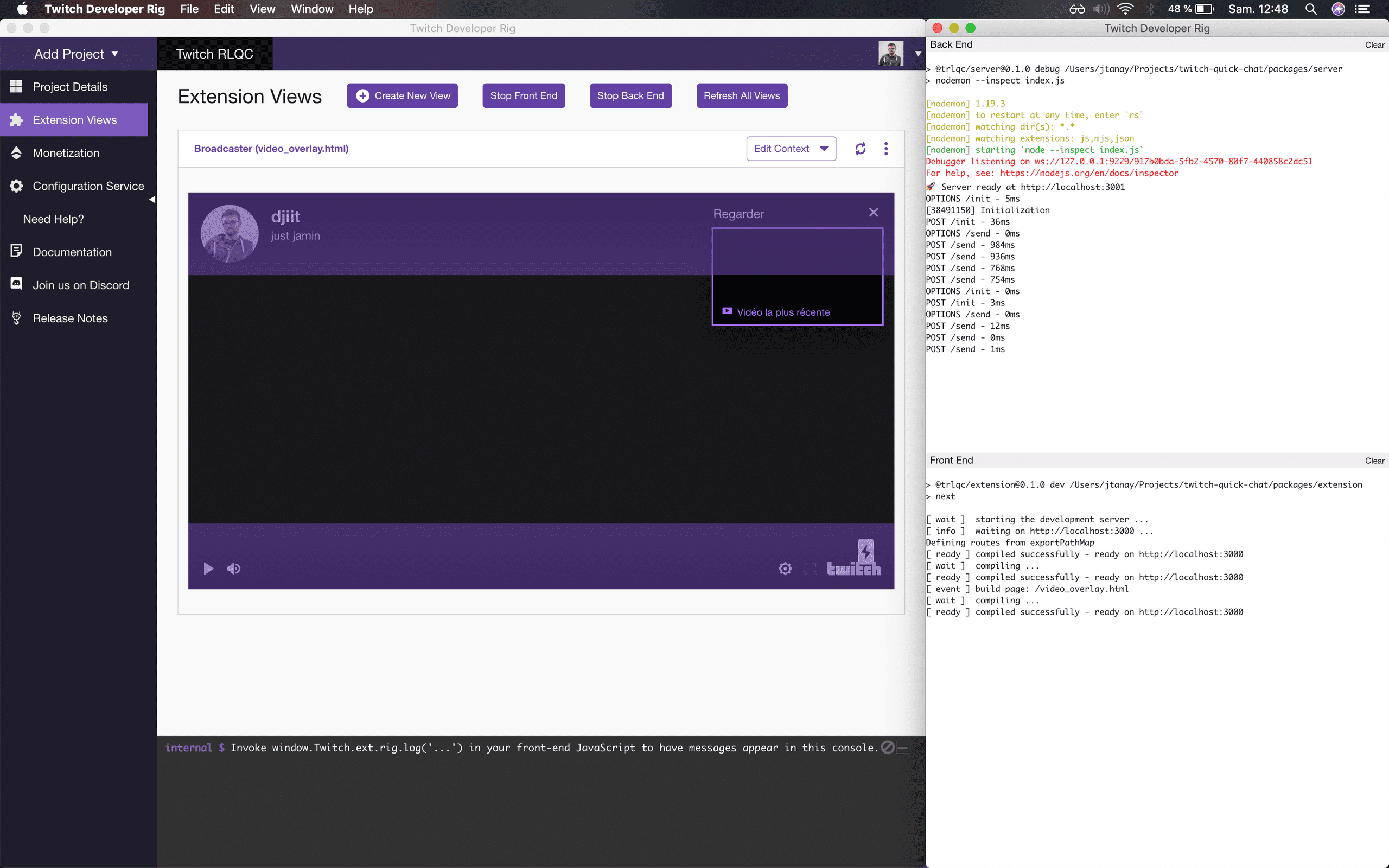Viewport: 1389px width, 868px height.
Task: Click the Regarder heading in the overlay
Action: coord(738,214)
